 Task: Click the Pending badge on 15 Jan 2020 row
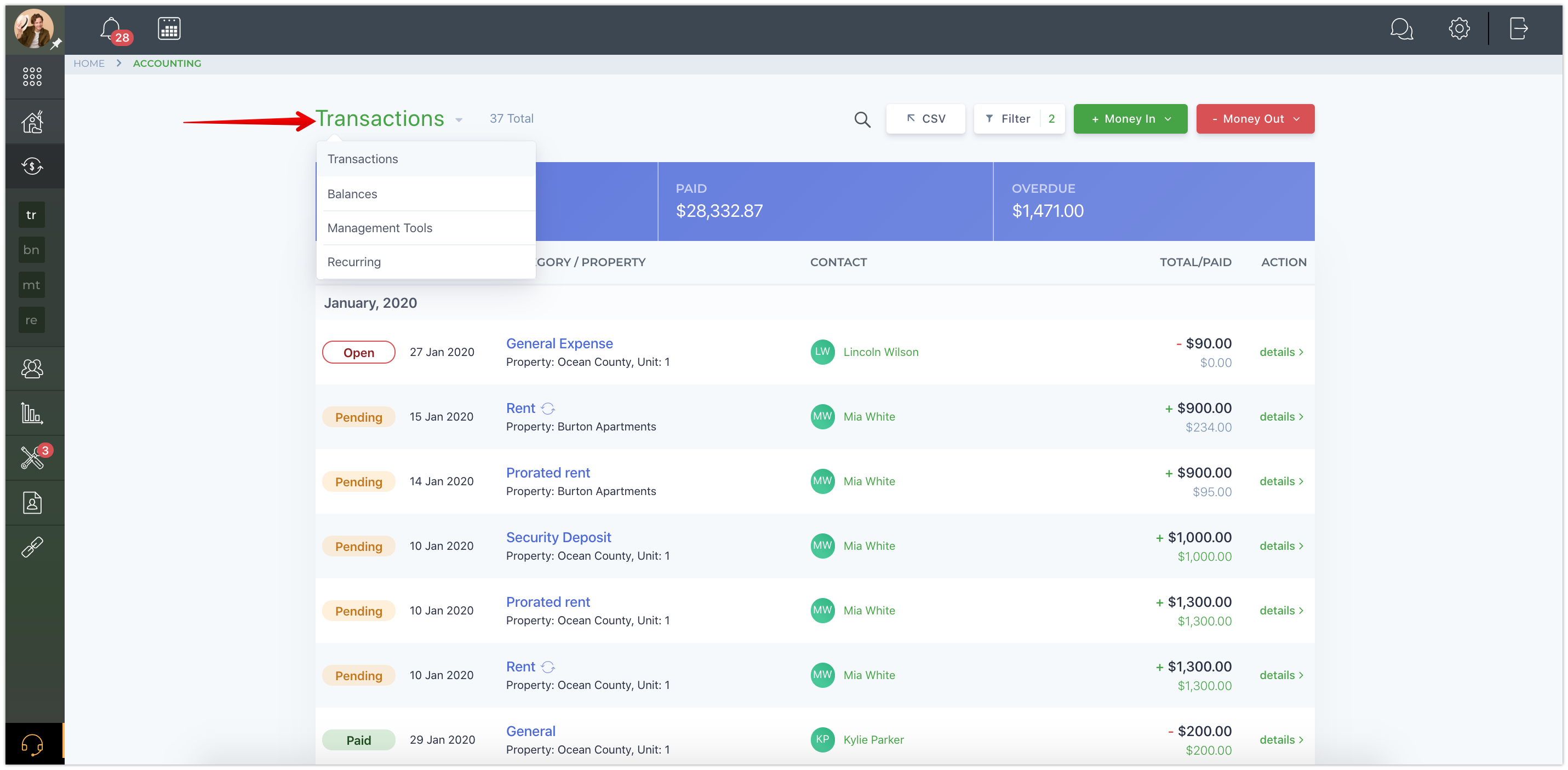(x=358, y=417)
